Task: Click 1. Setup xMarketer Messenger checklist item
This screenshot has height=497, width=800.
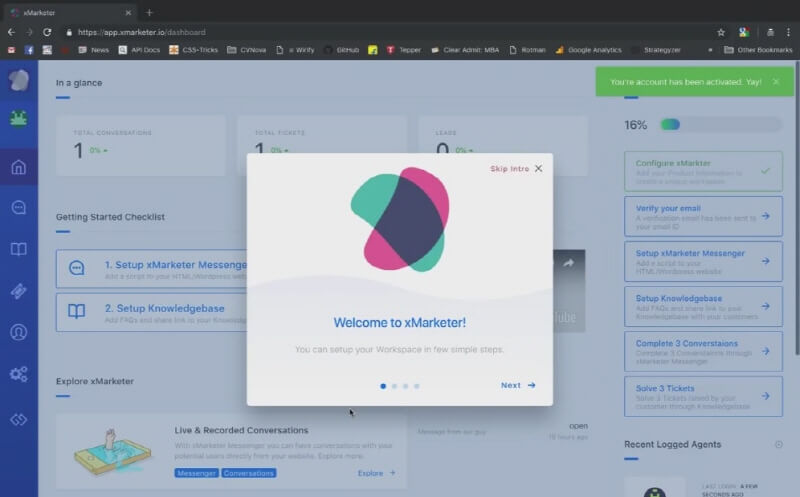Action: coord(152,269)
